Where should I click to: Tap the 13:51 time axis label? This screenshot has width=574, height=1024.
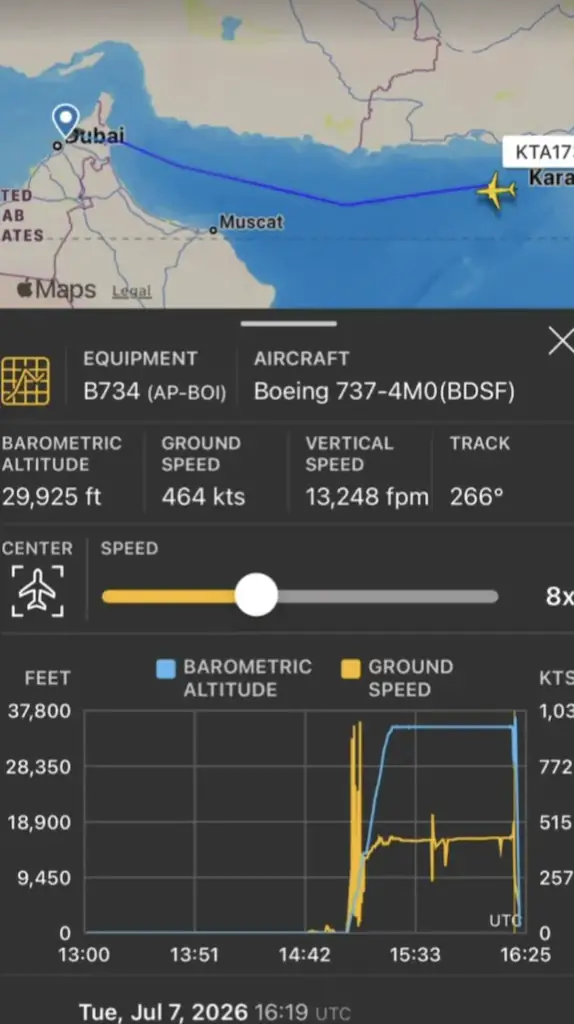194,955
